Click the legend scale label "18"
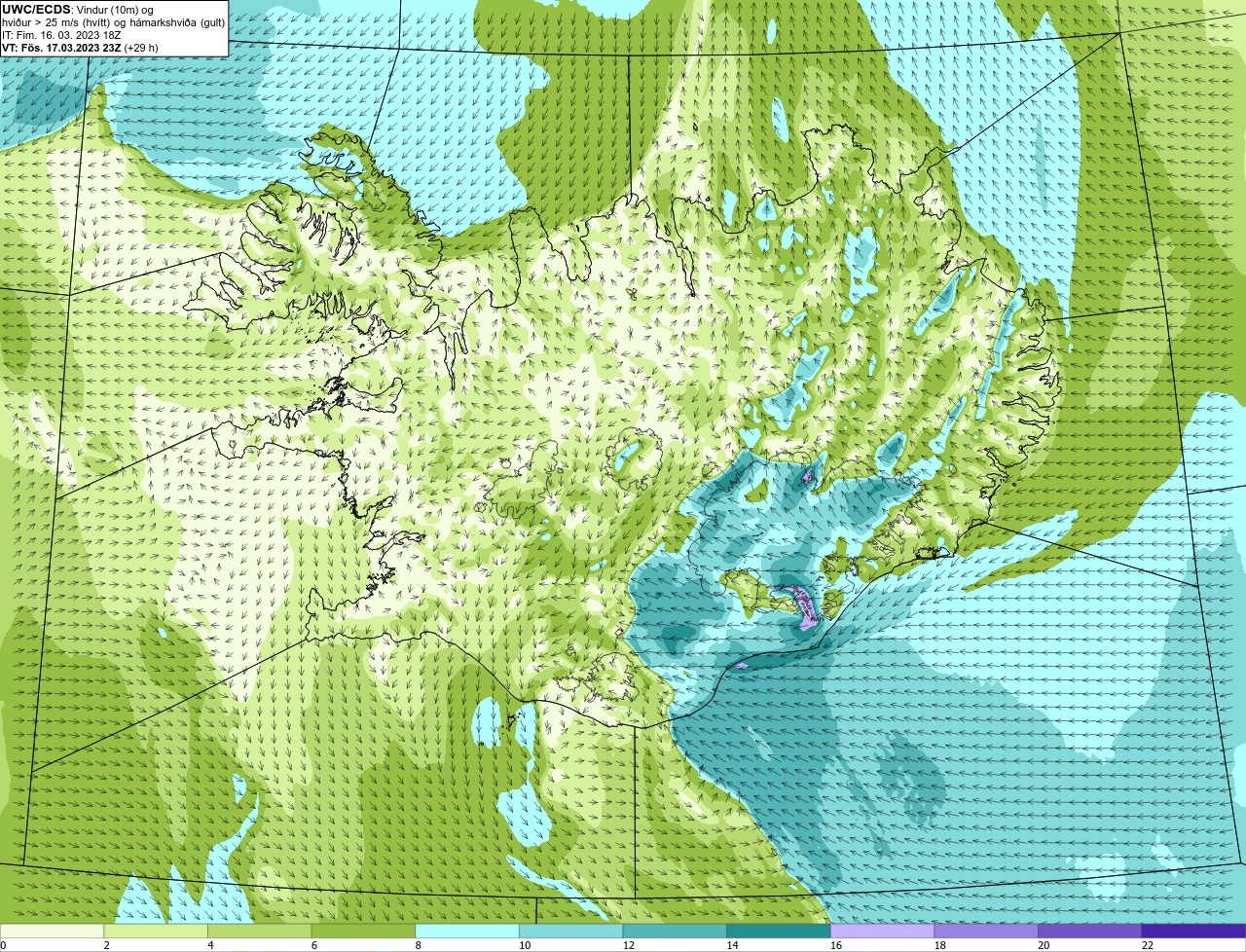 click(940, 945)
